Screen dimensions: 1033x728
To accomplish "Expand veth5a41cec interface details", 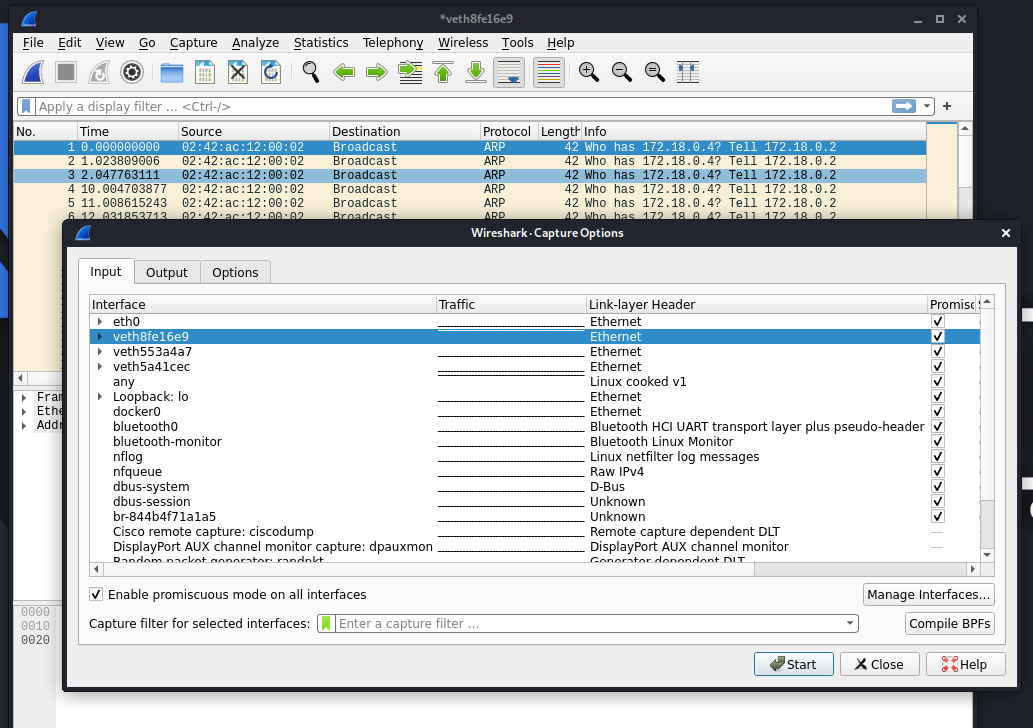I will click(x=100, y=366).
